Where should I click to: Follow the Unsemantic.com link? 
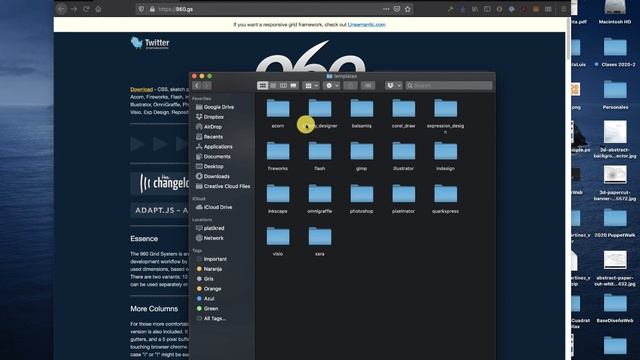coord(367,24)
